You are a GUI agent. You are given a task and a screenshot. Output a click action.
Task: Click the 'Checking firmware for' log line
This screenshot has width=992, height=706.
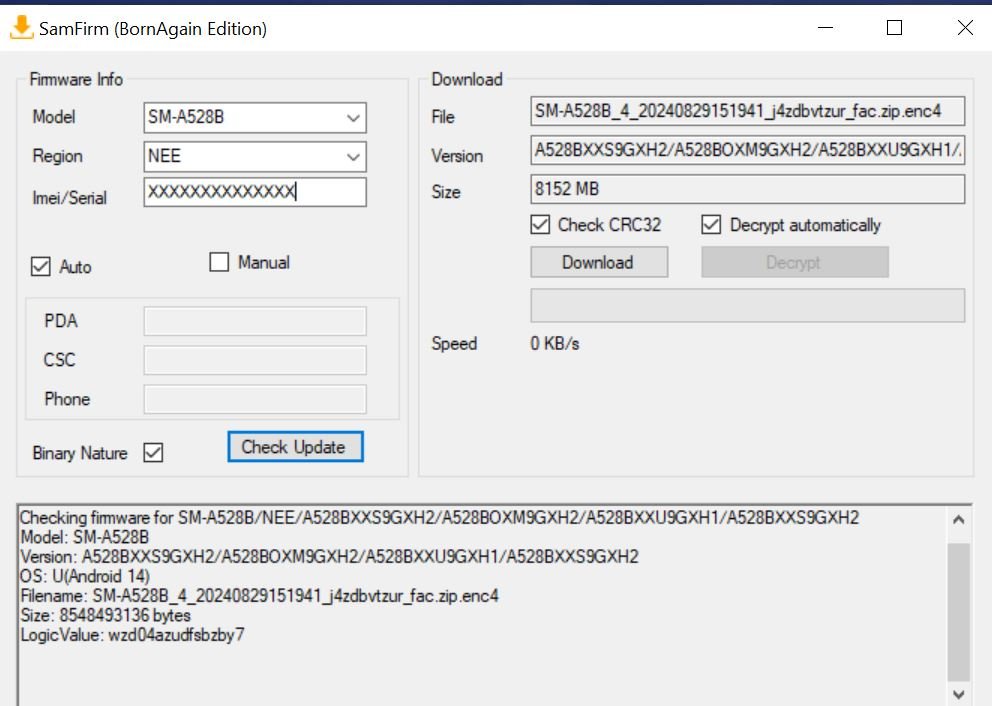coord(440,517)
